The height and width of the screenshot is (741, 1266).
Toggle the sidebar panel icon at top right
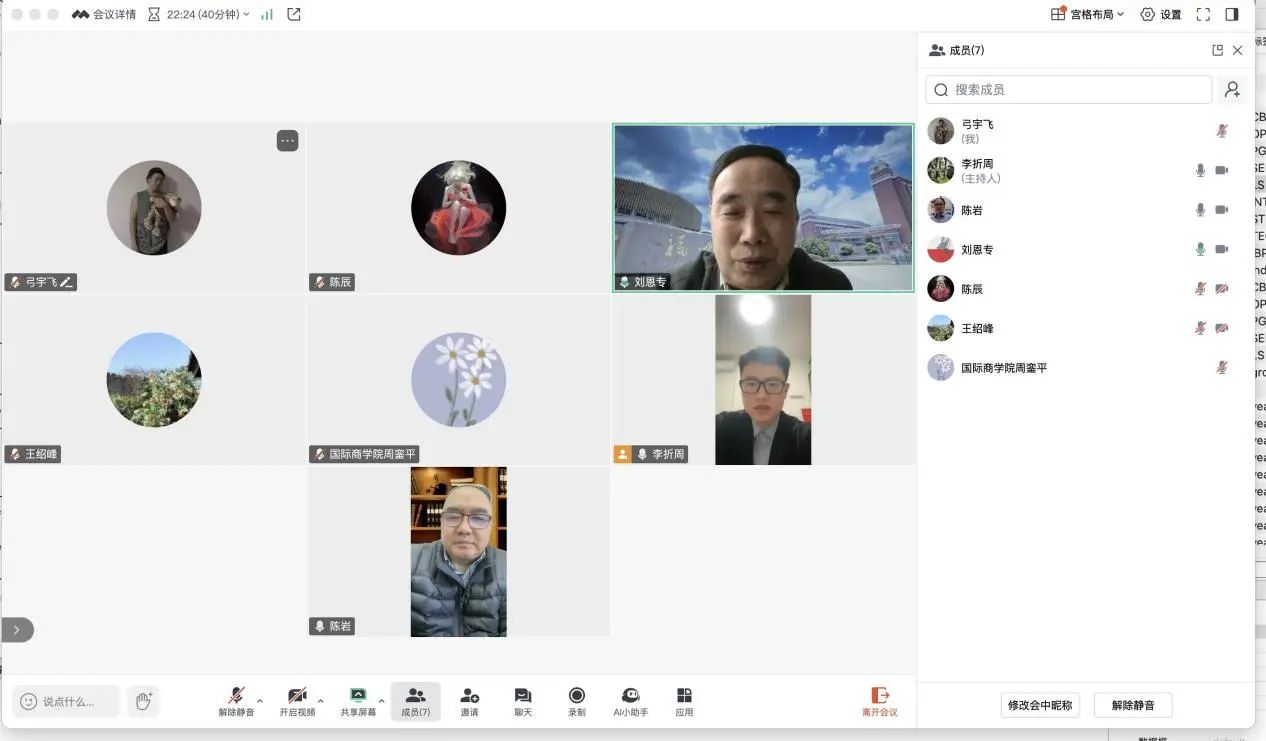[1232, 14]
